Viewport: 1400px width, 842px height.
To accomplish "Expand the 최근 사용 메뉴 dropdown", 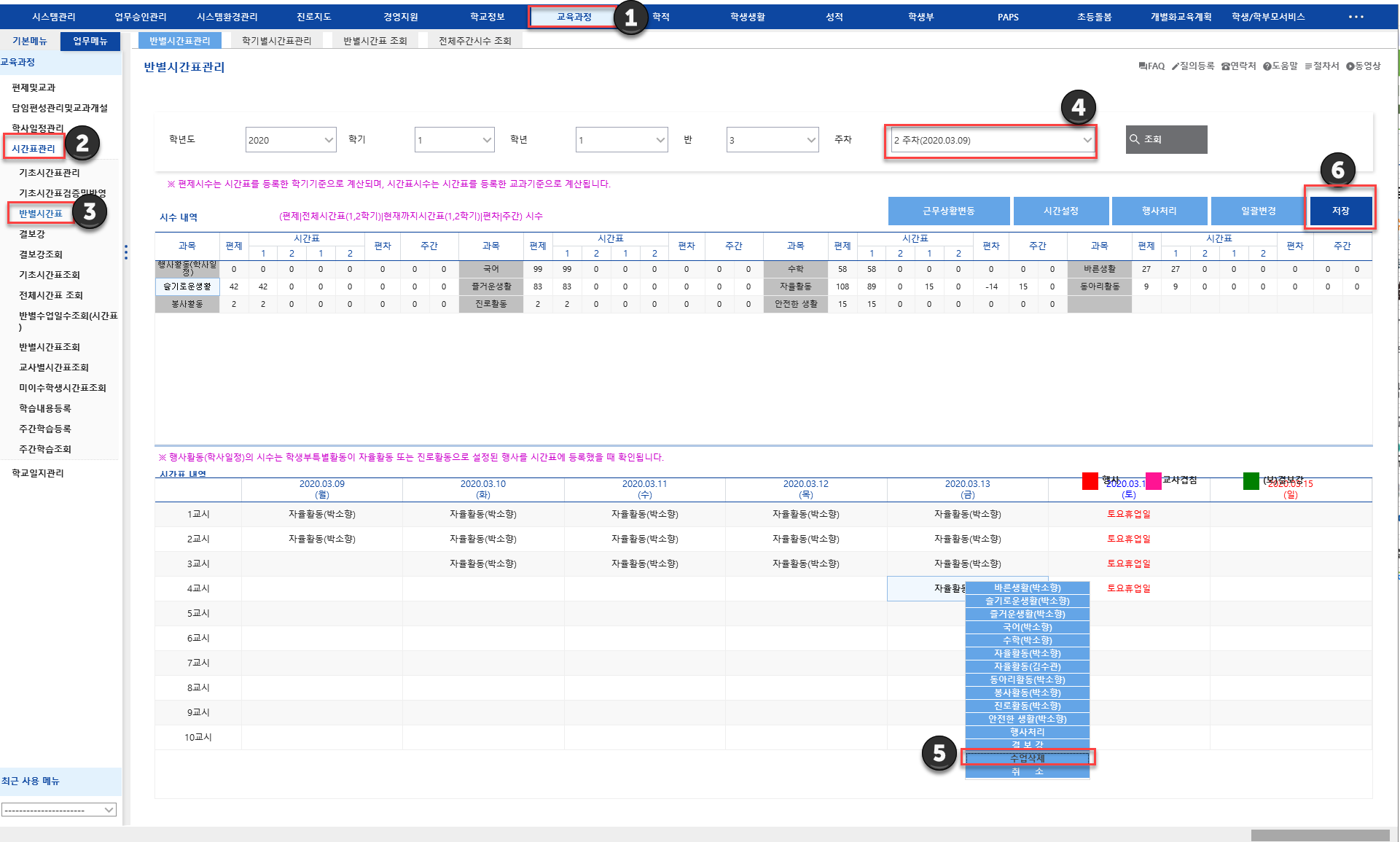I will tap(58, 809).
